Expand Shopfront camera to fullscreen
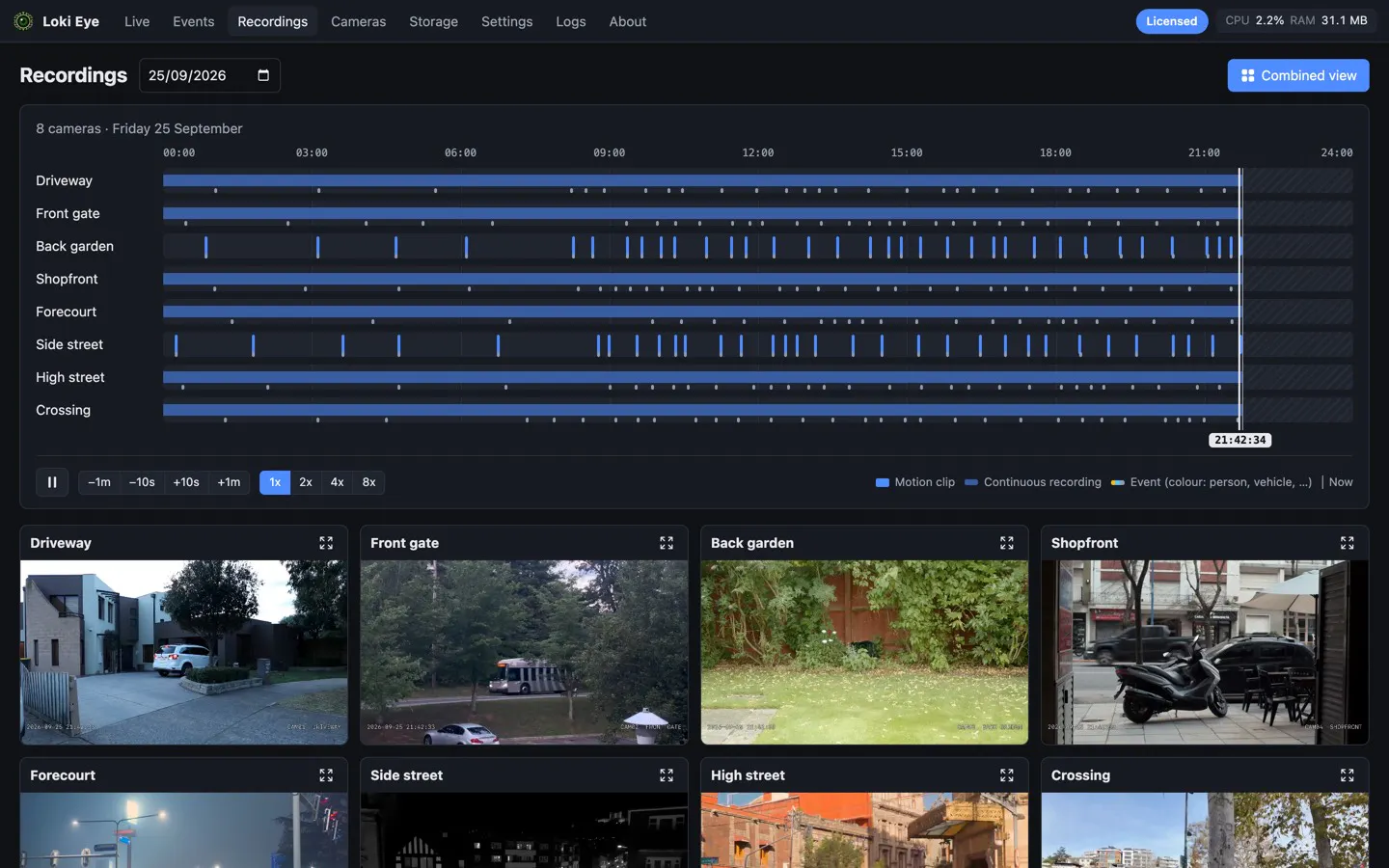This screenshot has height=868, width=1389. pos(1348,543)
